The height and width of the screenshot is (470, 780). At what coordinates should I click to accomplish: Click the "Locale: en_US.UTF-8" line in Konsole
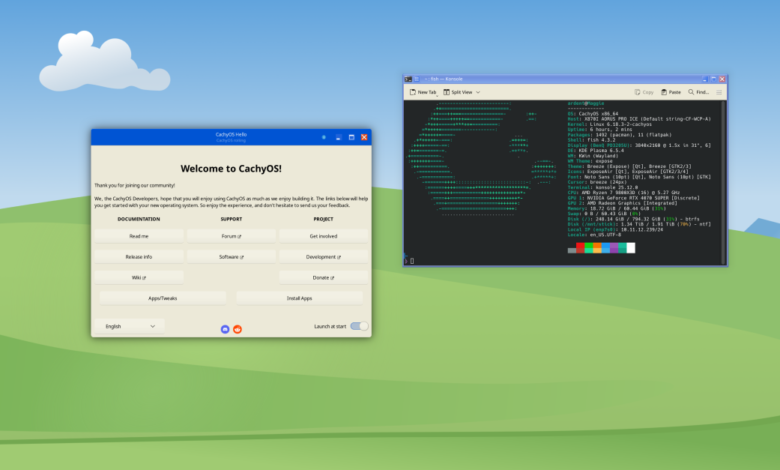click(x=594, y=235)
